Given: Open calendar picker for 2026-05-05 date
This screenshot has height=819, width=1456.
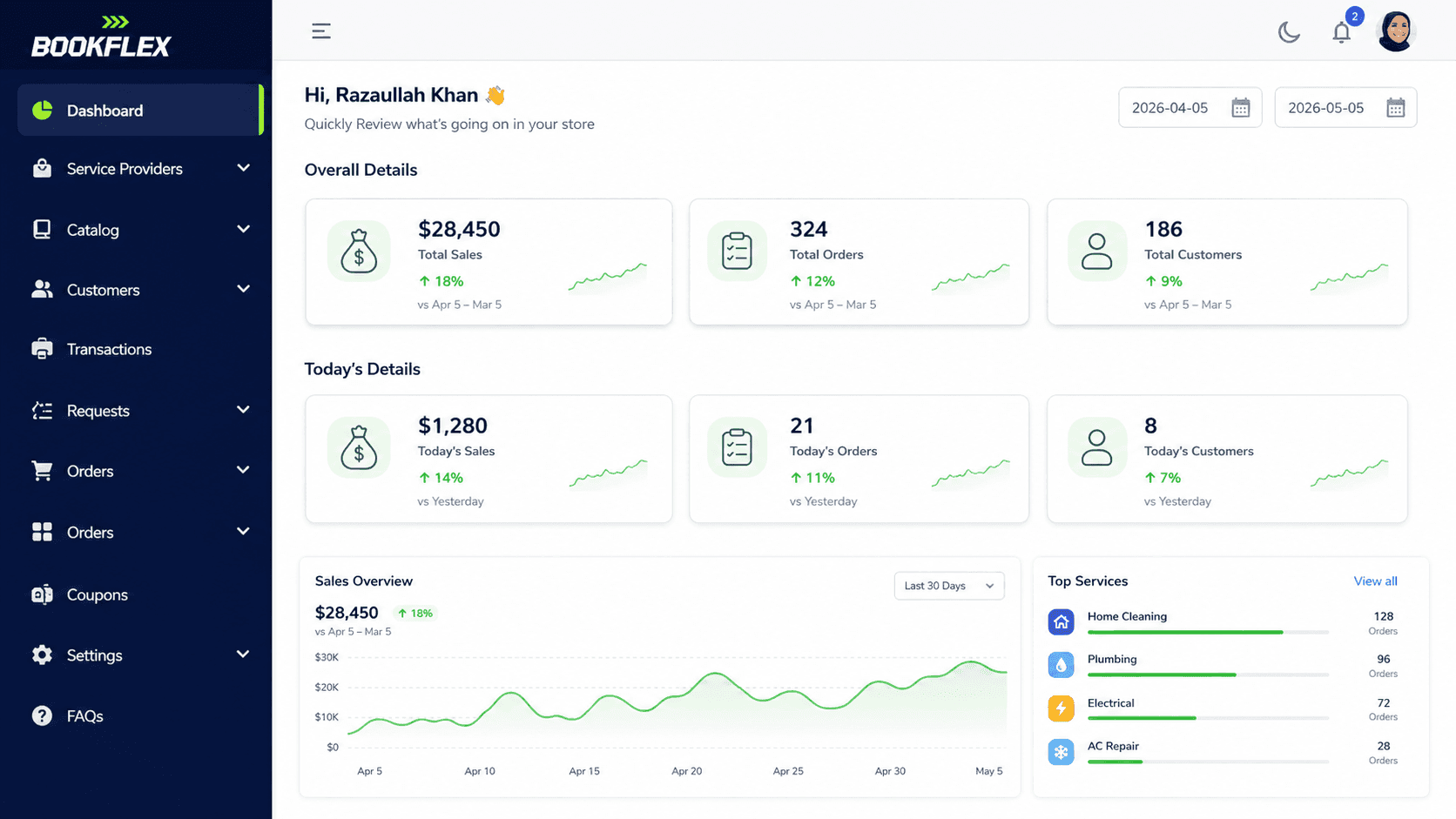Looking at the screenshot, I should (1396, 108).
